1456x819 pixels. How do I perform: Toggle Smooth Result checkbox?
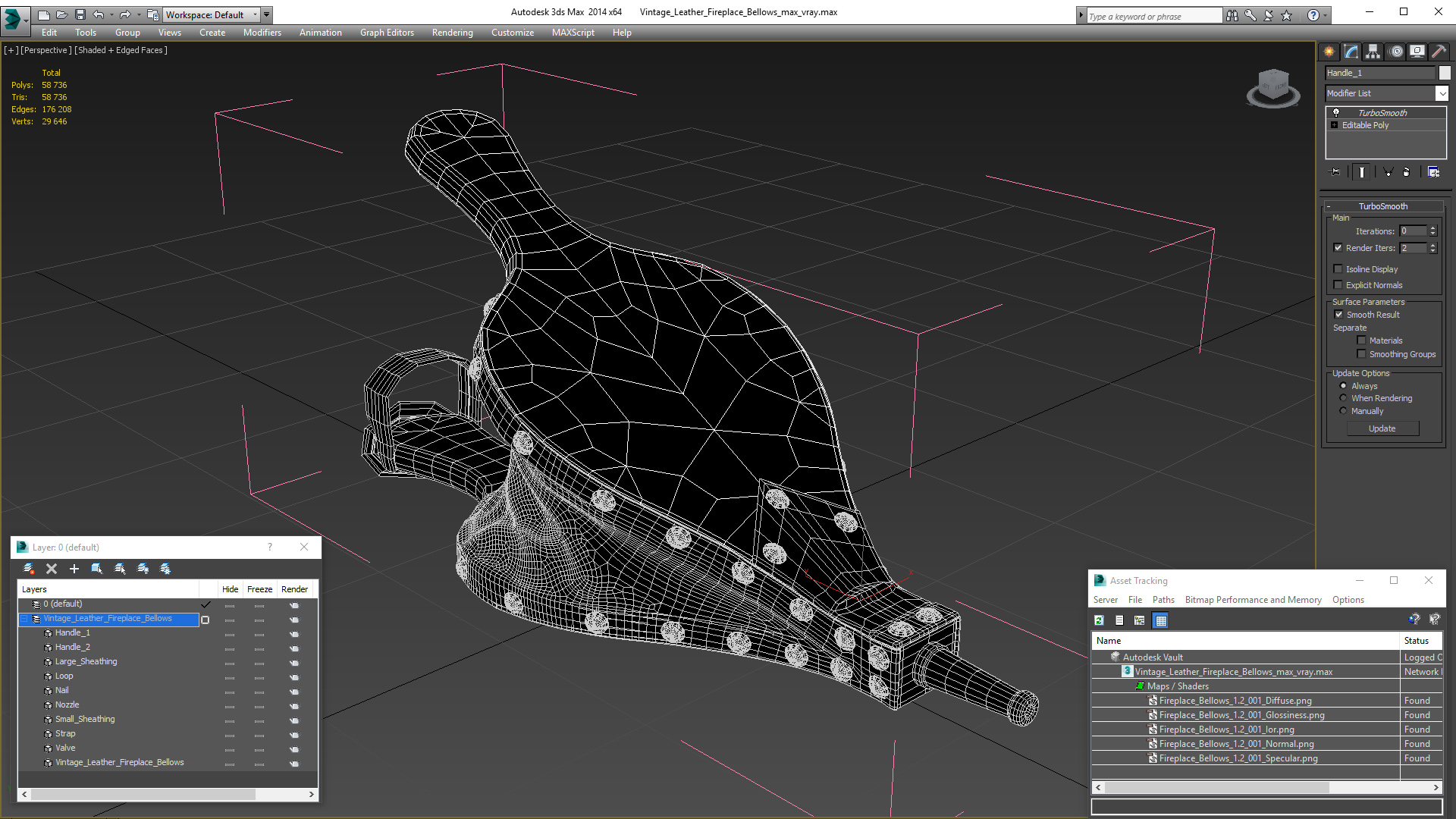tap(1338, 315)
